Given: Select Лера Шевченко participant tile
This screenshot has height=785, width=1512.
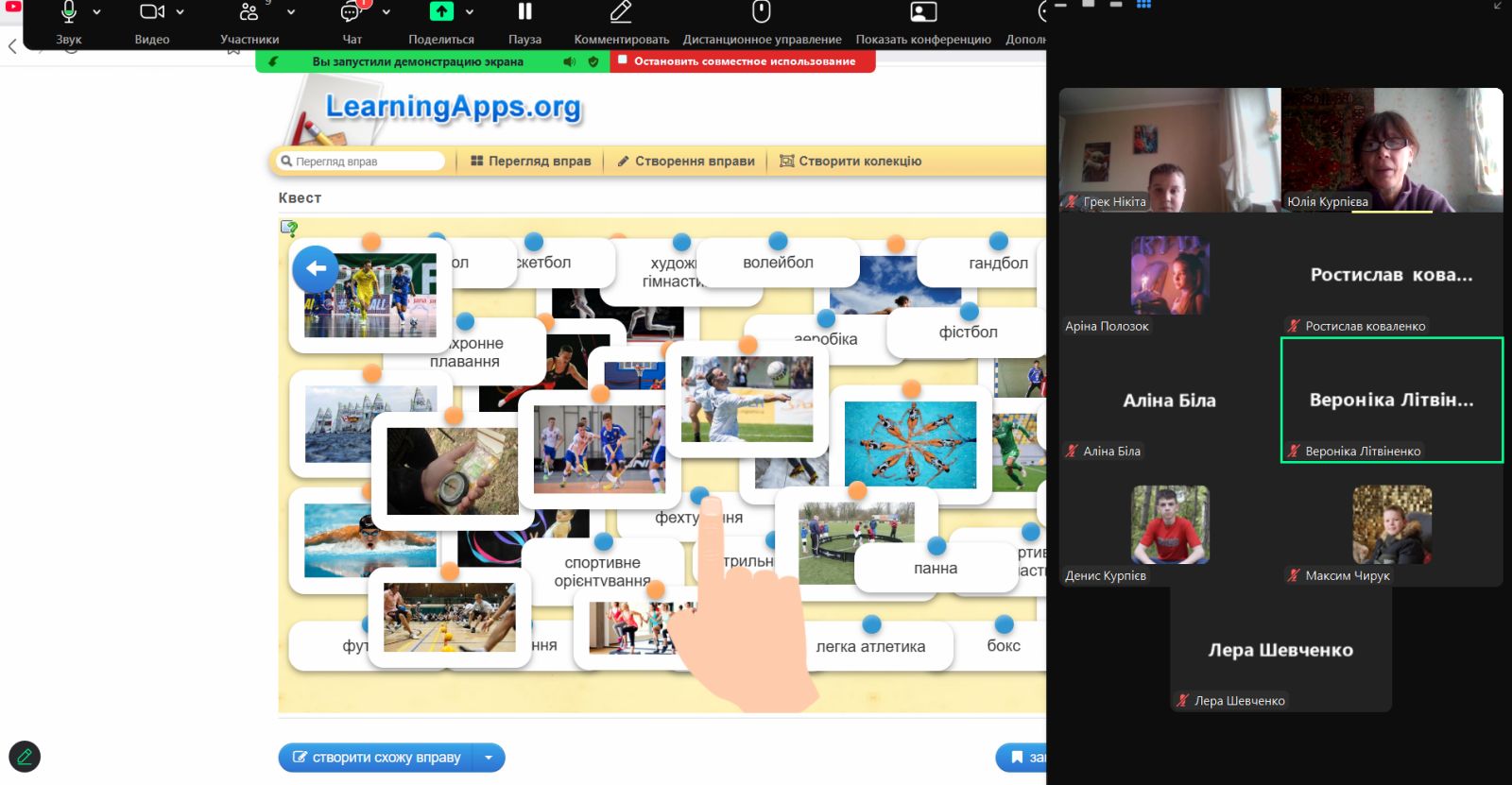Looking at the screenshot, I should [1280, 649].
